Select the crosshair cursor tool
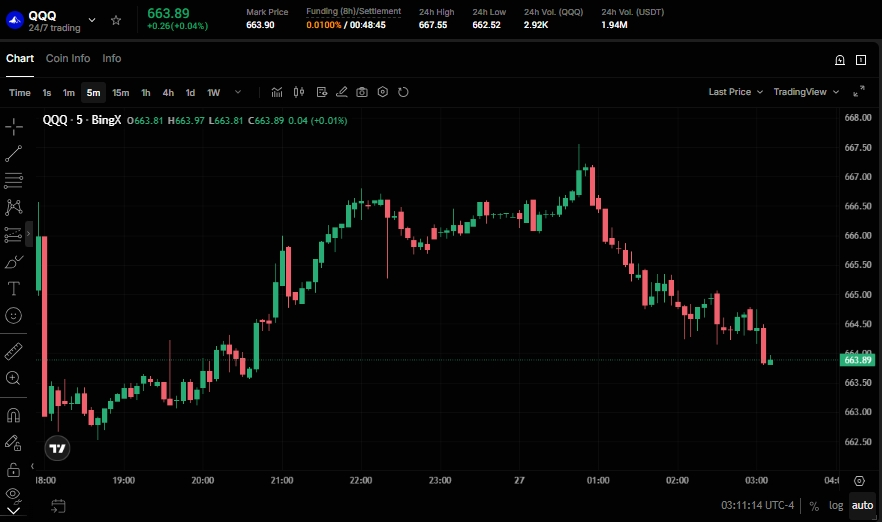The width and height of the screenshot is (882, 522). (14, 126)
